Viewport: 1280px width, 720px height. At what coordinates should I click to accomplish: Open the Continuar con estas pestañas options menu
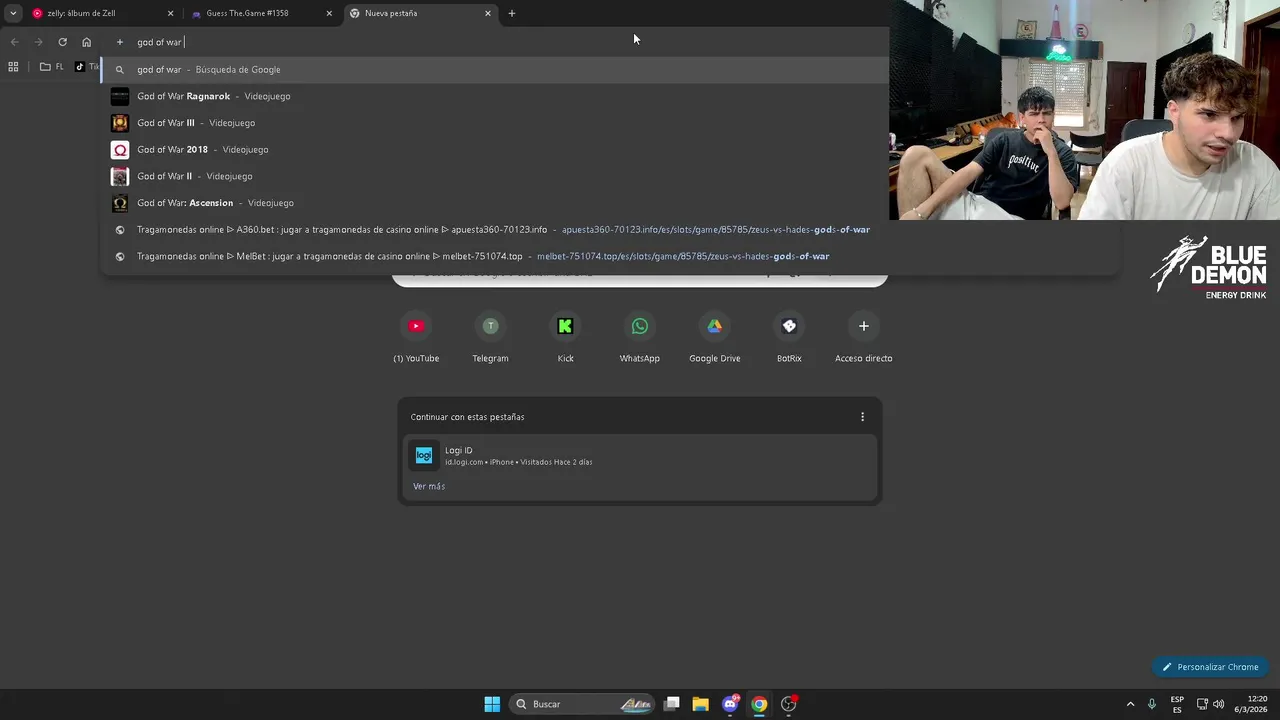pos(862,417)
